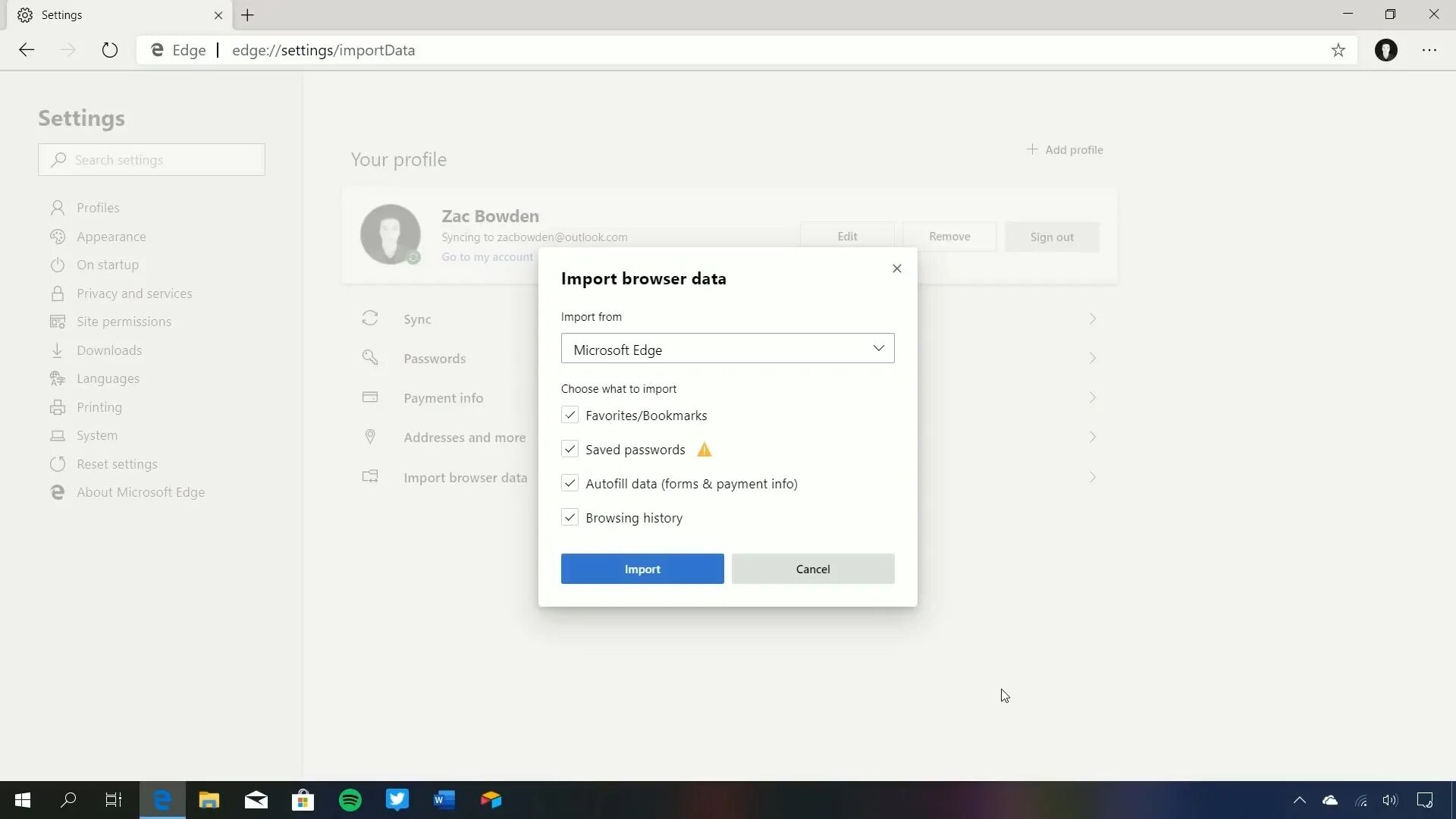Viewport: 1456px width, 819px height.
Task: Open the Reset settings section
Action: click(x=116, y=463)
